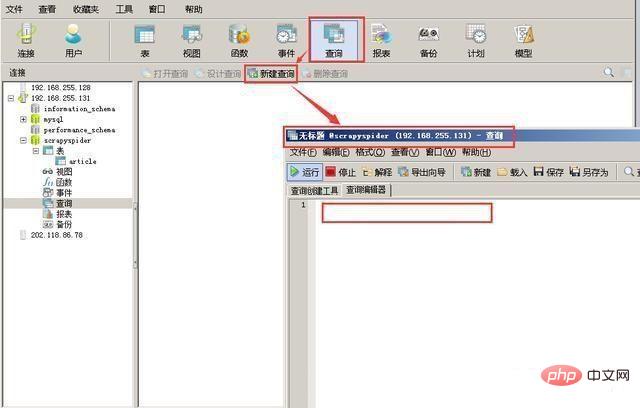Click 删除查询 (Delete Query) button

[325, 74]
